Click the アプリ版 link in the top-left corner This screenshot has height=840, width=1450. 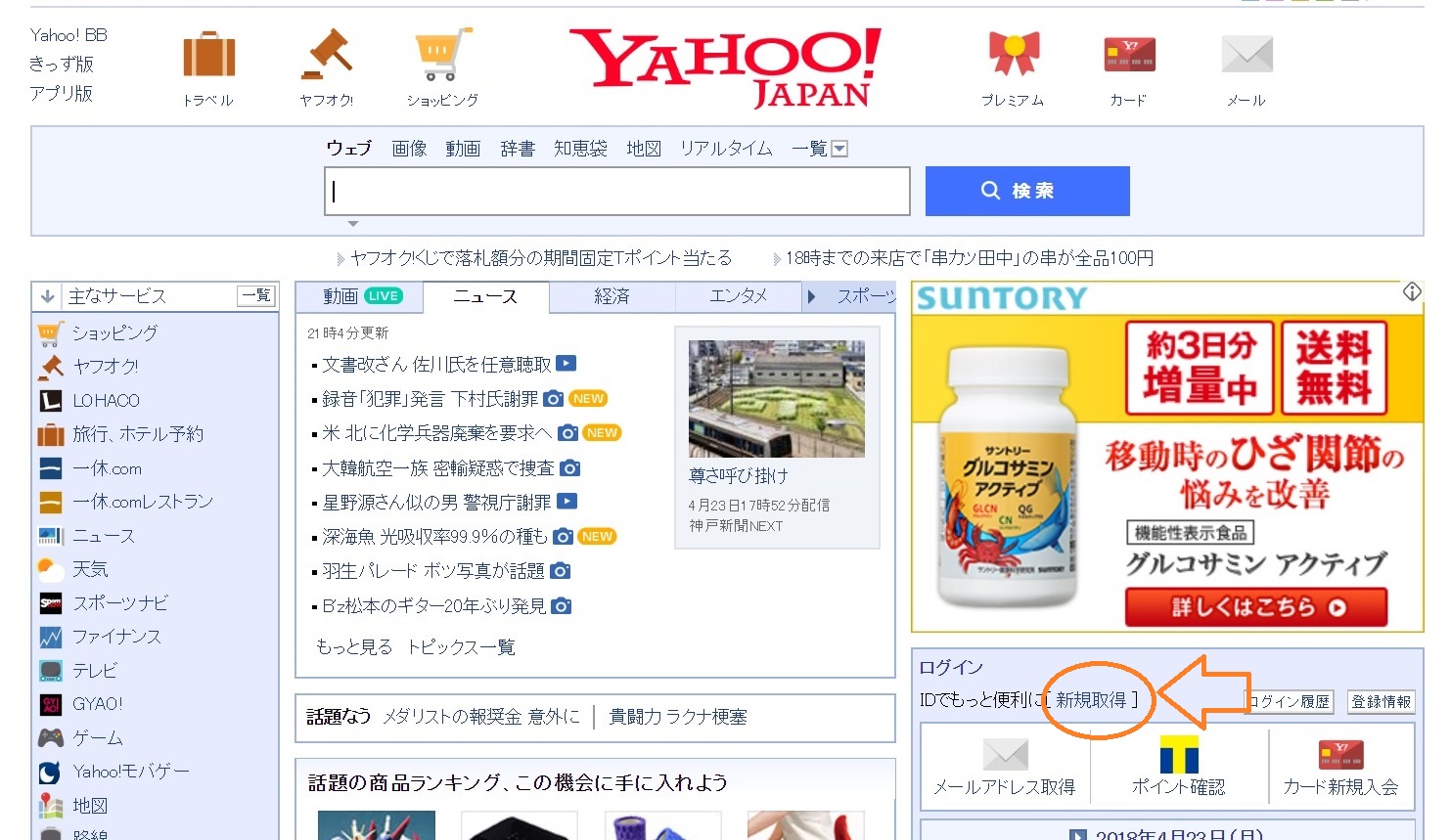click(x=61, y=93)
